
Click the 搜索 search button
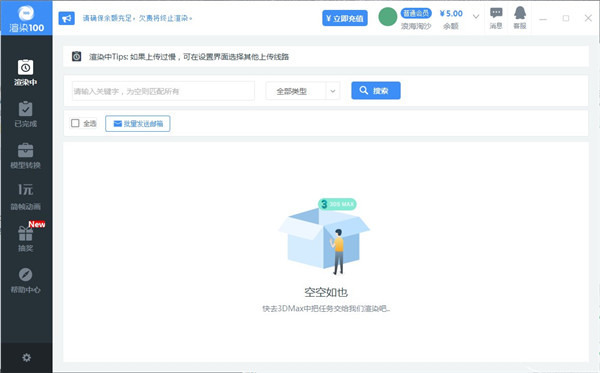[x=376, y=91]
